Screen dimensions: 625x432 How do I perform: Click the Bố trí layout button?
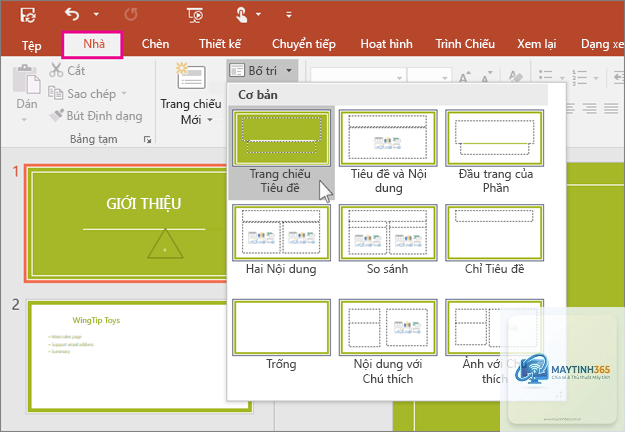pyautogui.click(x=261, y=71)
